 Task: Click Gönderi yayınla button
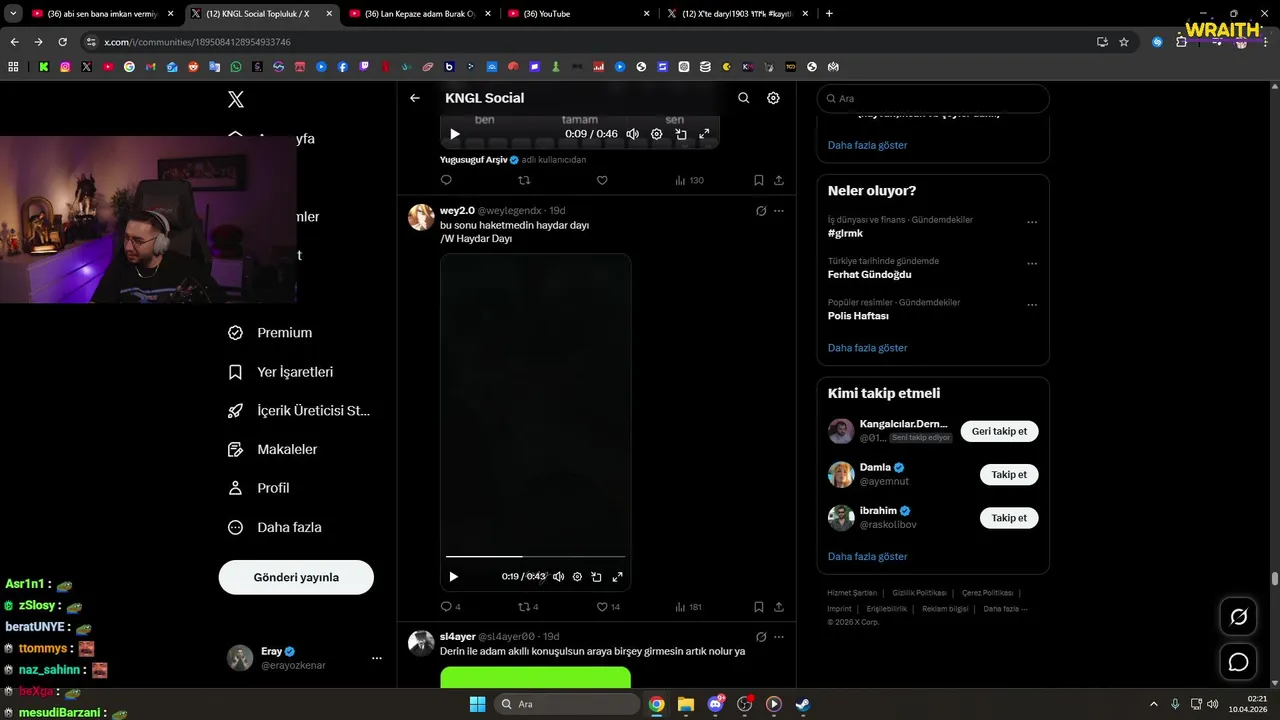[x=296, y=577]
